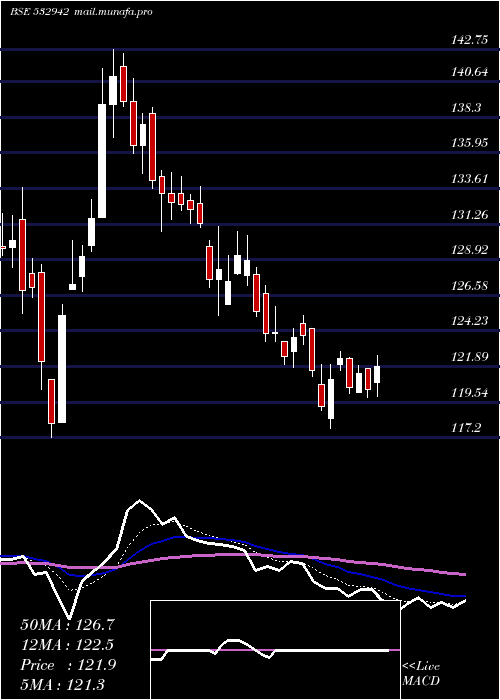Click the <<Live MACD label
500x700 pixels.
tap(421, 673)
